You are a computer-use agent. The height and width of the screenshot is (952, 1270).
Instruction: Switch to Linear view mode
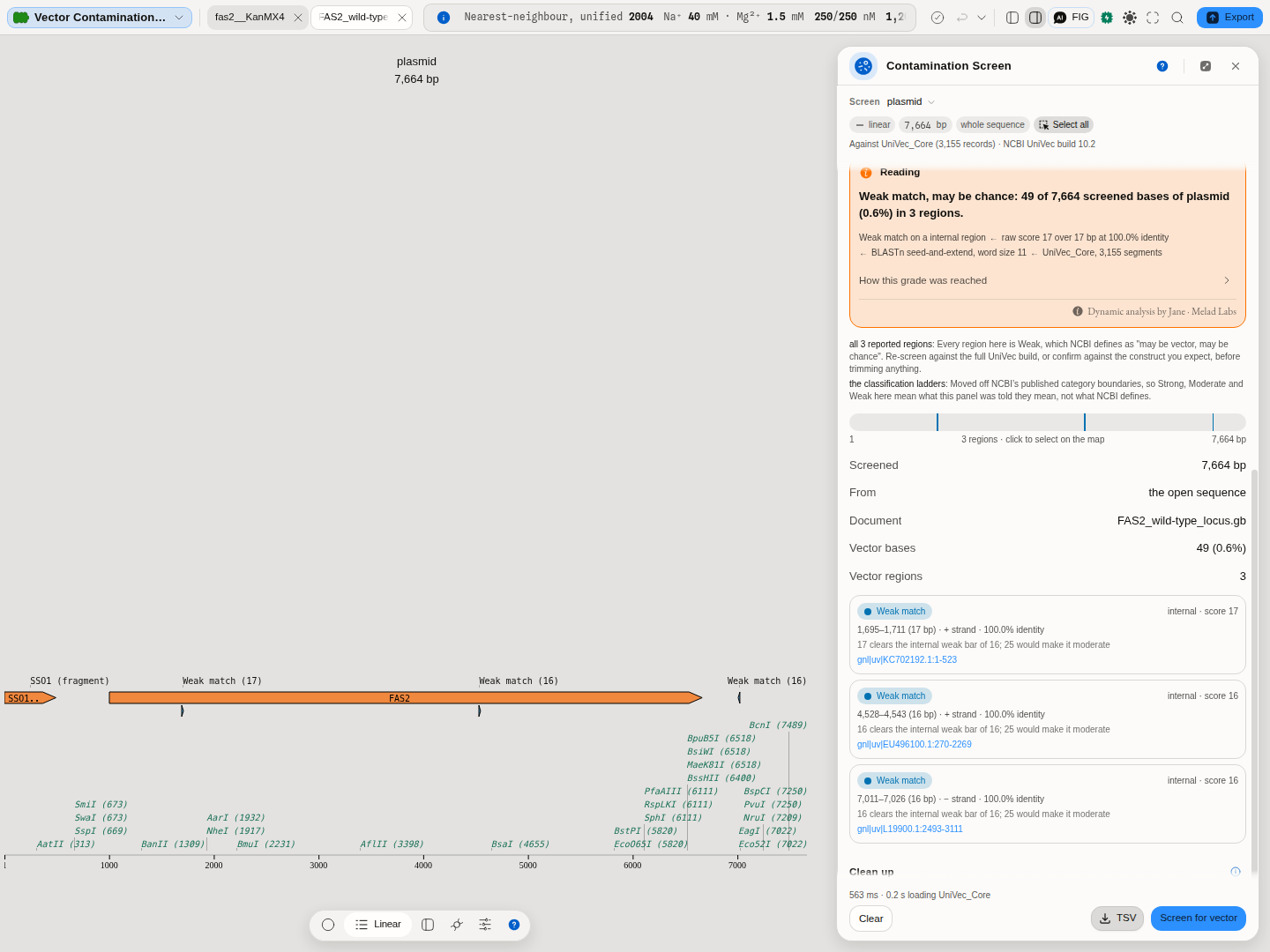[x=378, y=925]
